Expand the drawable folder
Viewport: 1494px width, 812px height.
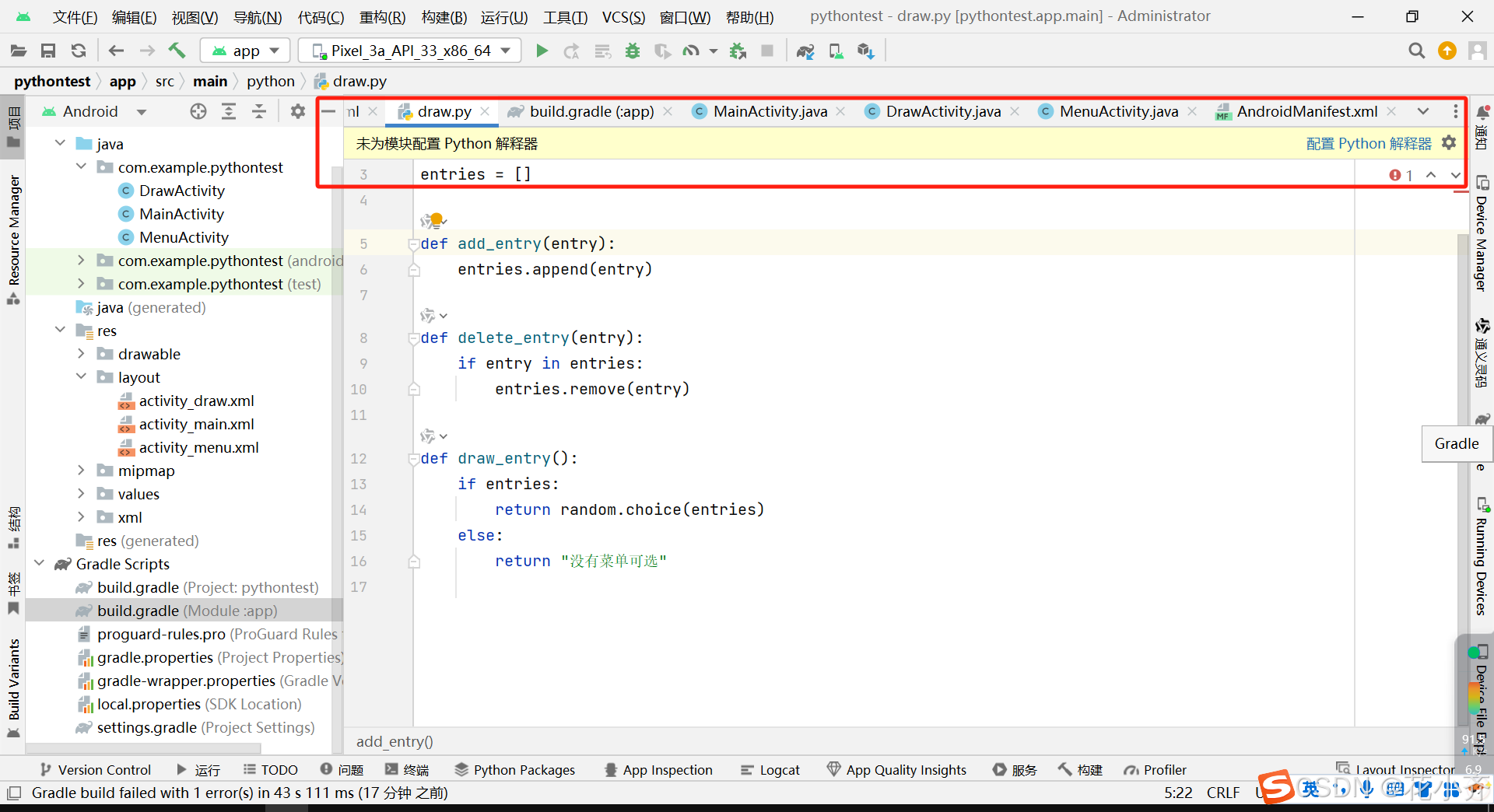pos(82,354)
